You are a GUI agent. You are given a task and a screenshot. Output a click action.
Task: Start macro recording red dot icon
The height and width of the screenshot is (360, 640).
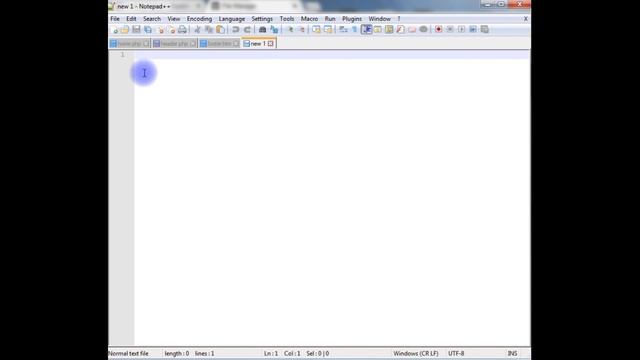438,29
